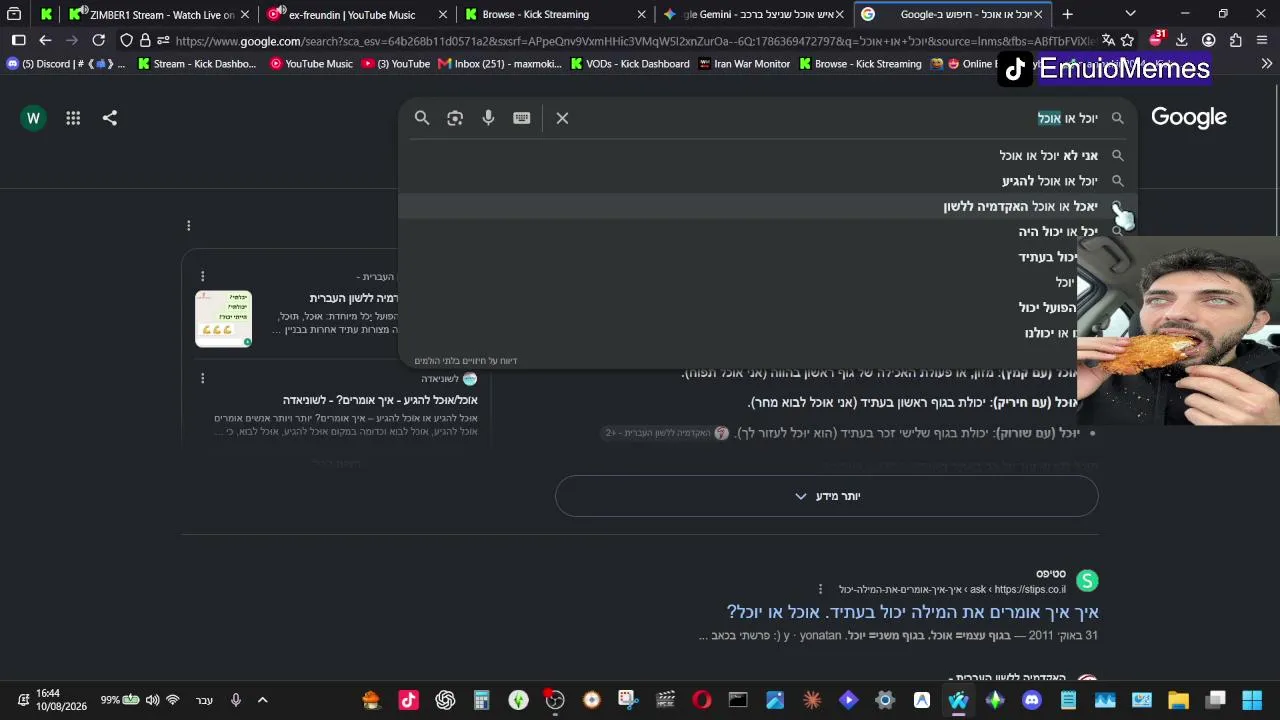Close the ZIMBER1 Stream tab

point(245,15)
